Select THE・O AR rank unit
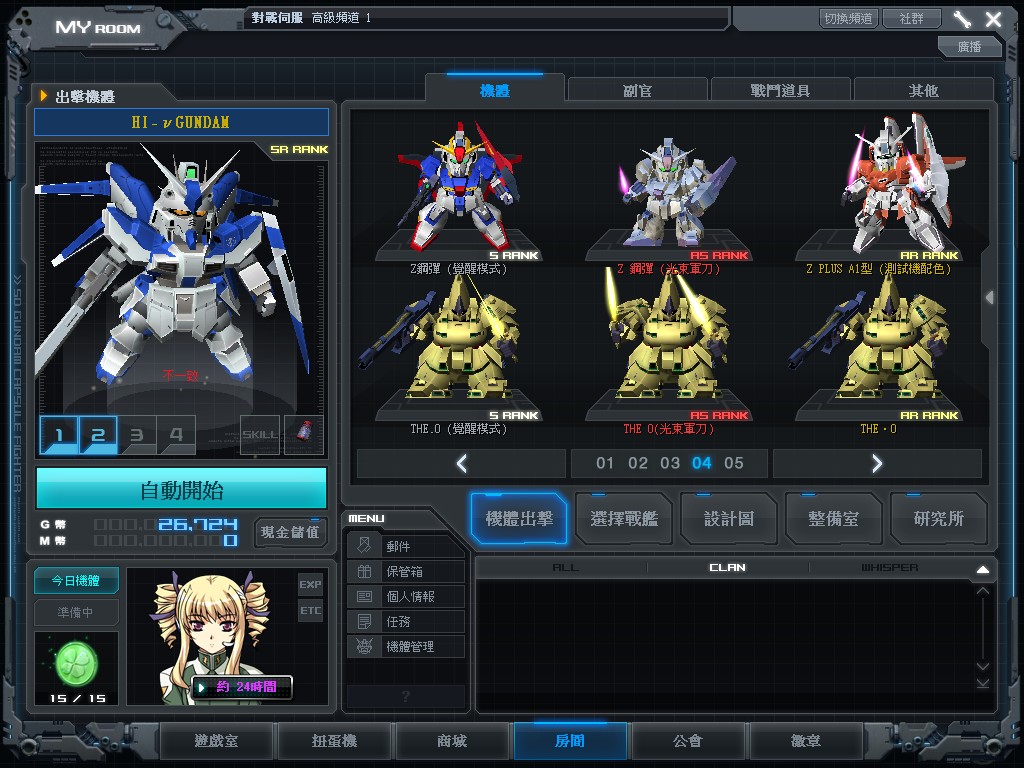Viewport: 1024px width, 768px height. click(x=878, y=356)
